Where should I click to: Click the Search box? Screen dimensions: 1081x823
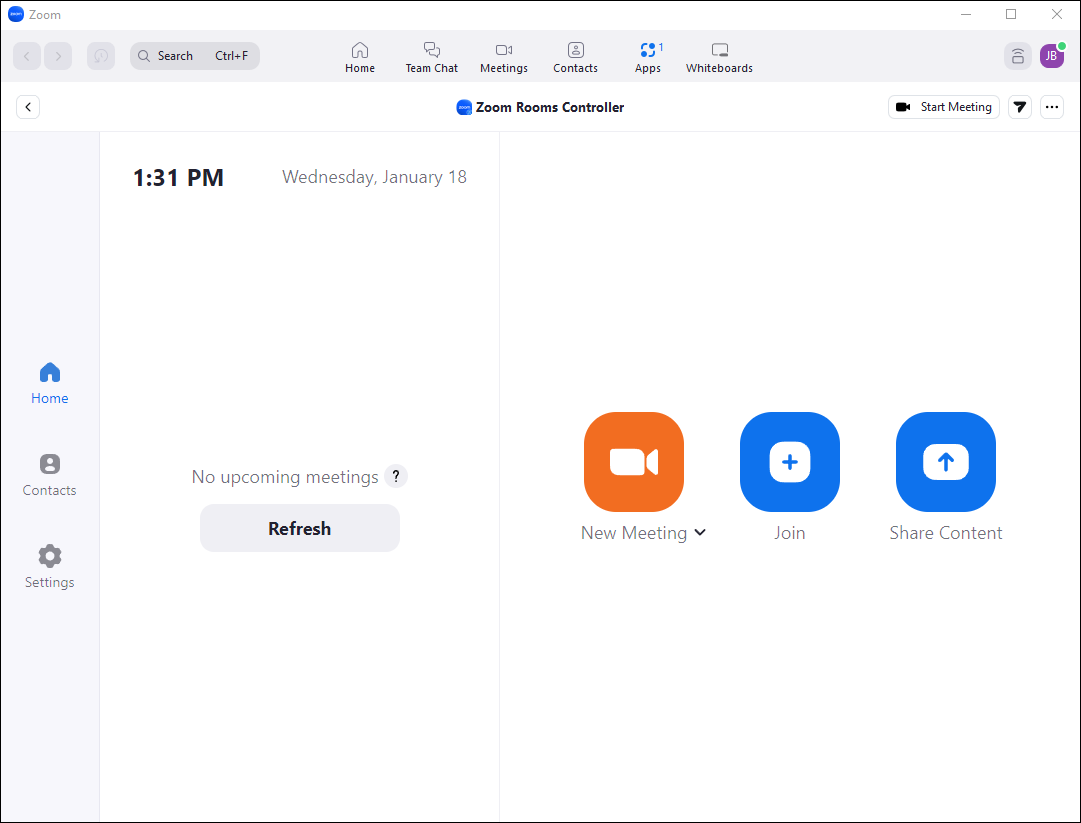tap(195, 56)
